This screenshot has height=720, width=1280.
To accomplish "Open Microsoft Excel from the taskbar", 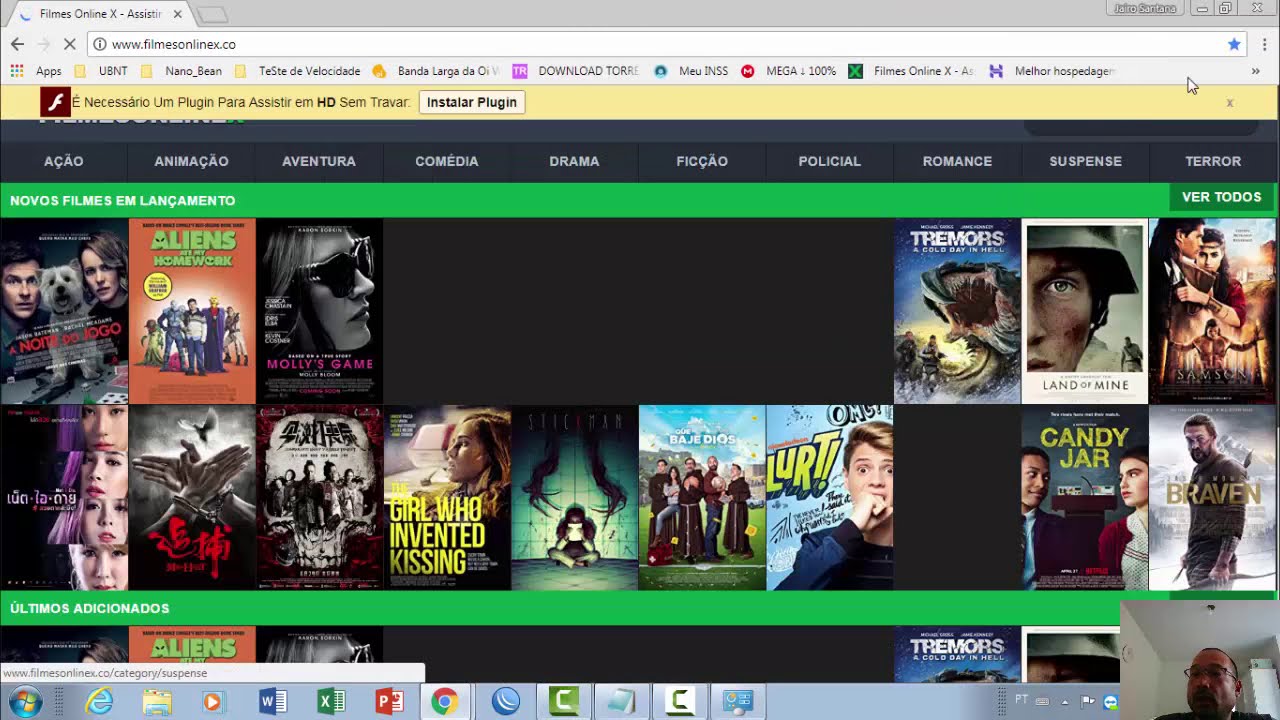I will point(330,702).
